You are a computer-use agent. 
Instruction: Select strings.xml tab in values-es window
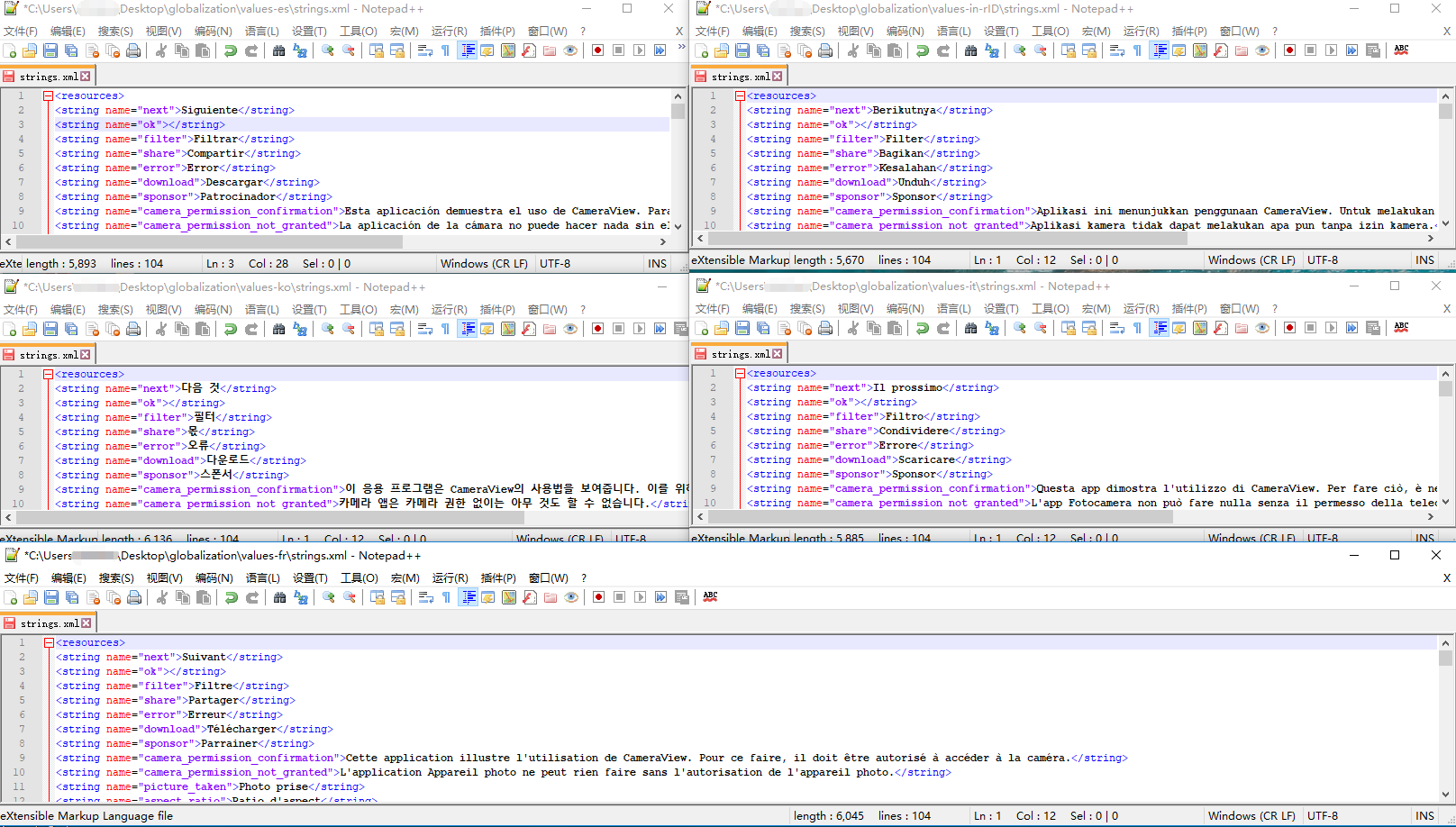48,77
